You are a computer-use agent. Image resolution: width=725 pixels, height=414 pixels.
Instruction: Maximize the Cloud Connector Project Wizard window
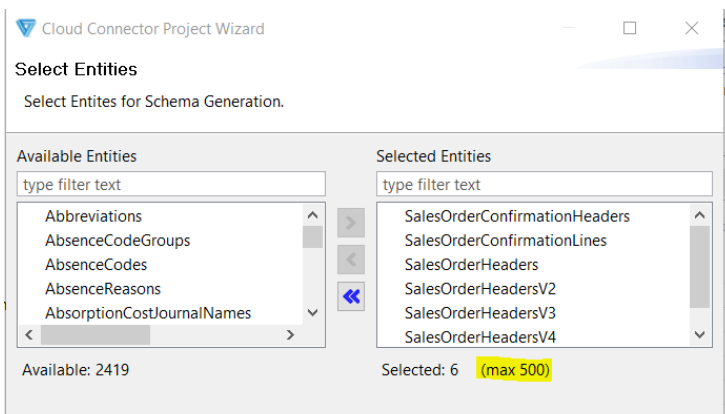tap(629, 28)
